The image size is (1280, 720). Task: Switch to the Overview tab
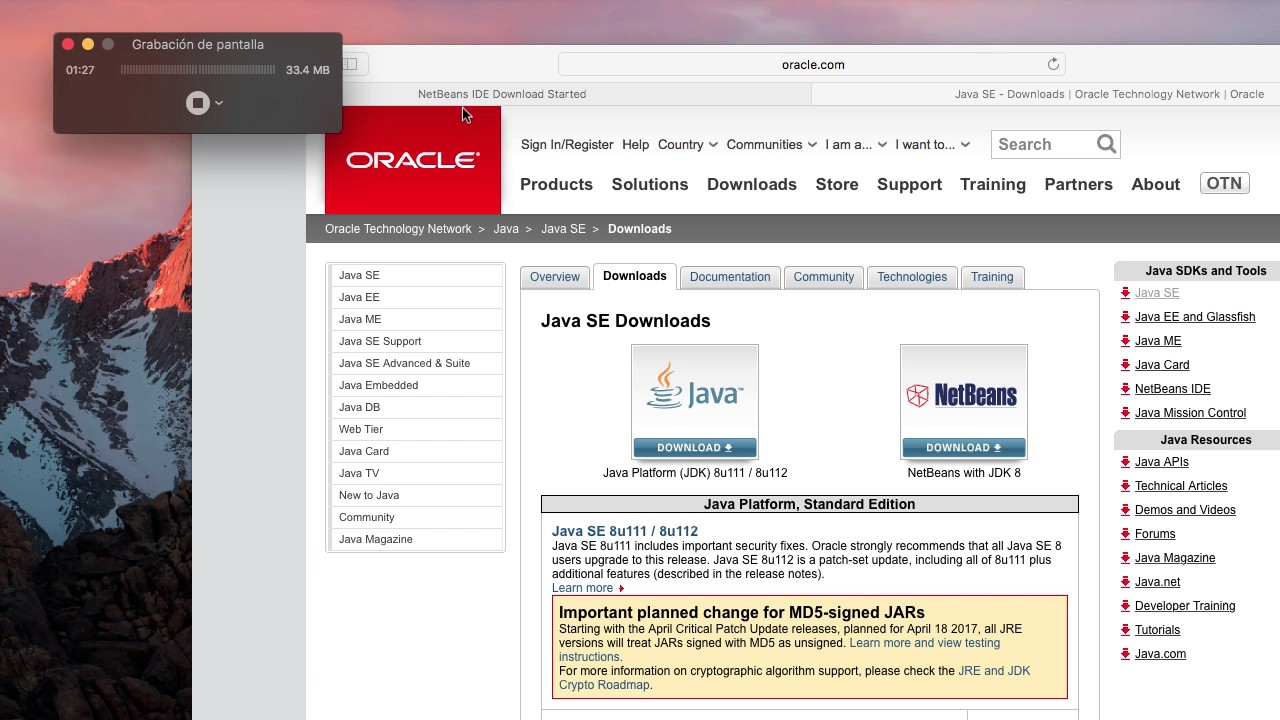(x=555, y=277)
